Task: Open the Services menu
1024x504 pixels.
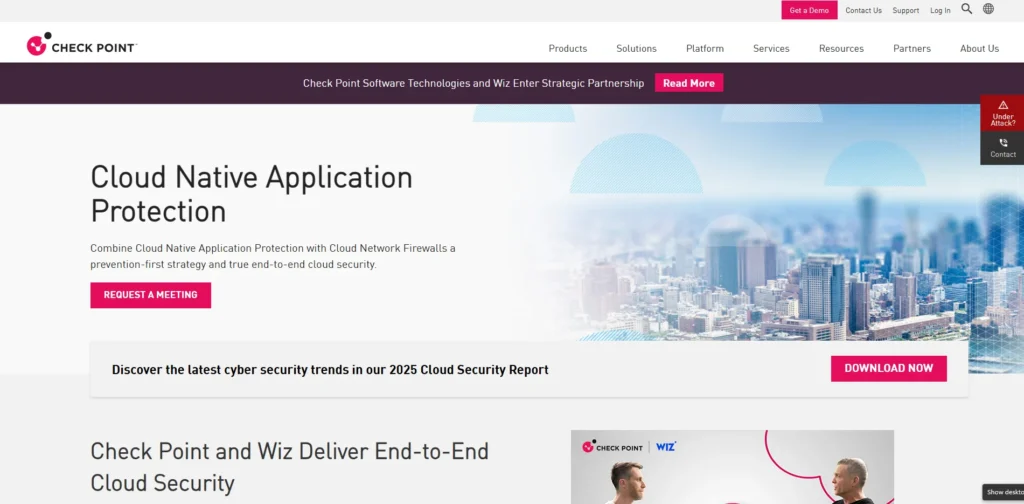Action: click(x=771, y=48)
